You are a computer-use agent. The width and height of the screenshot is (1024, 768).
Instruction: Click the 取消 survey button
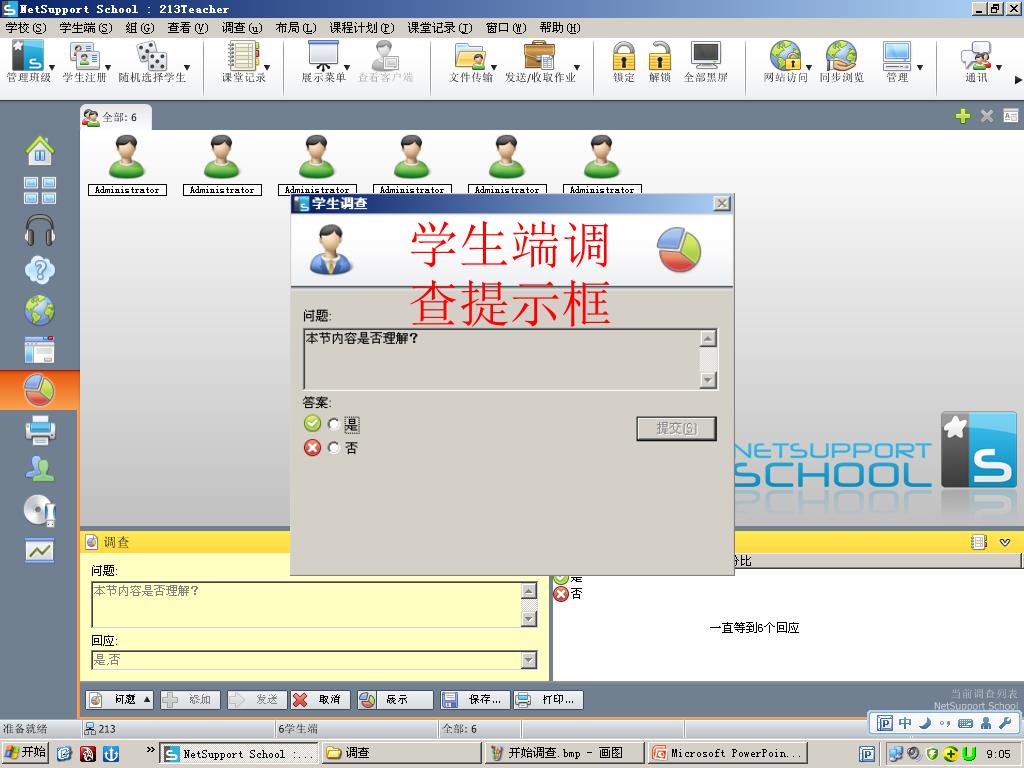point(321,699)
